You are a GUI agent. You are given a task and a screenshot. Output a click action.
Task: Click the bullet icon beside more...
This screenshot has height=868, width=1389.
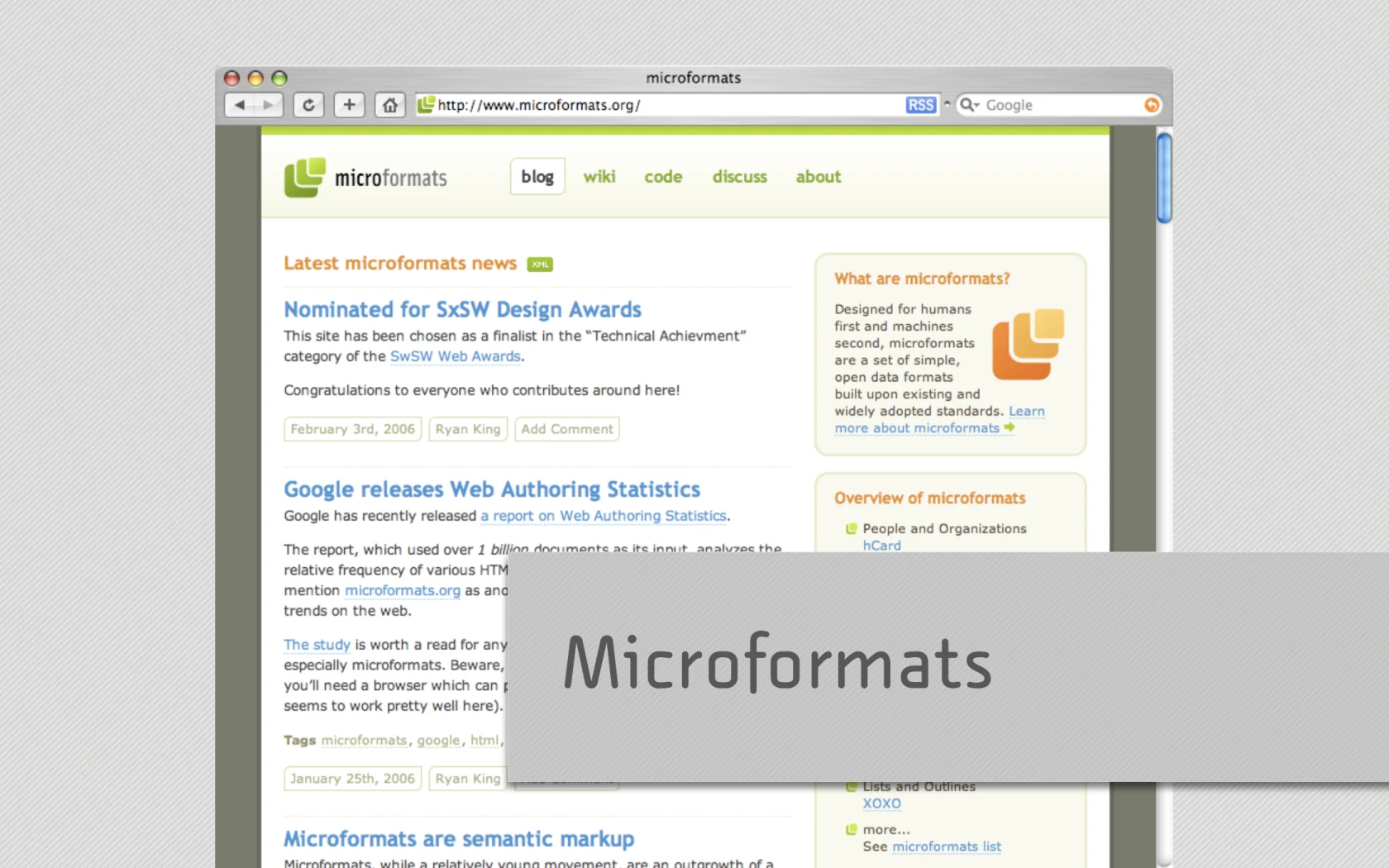[851, 829]
